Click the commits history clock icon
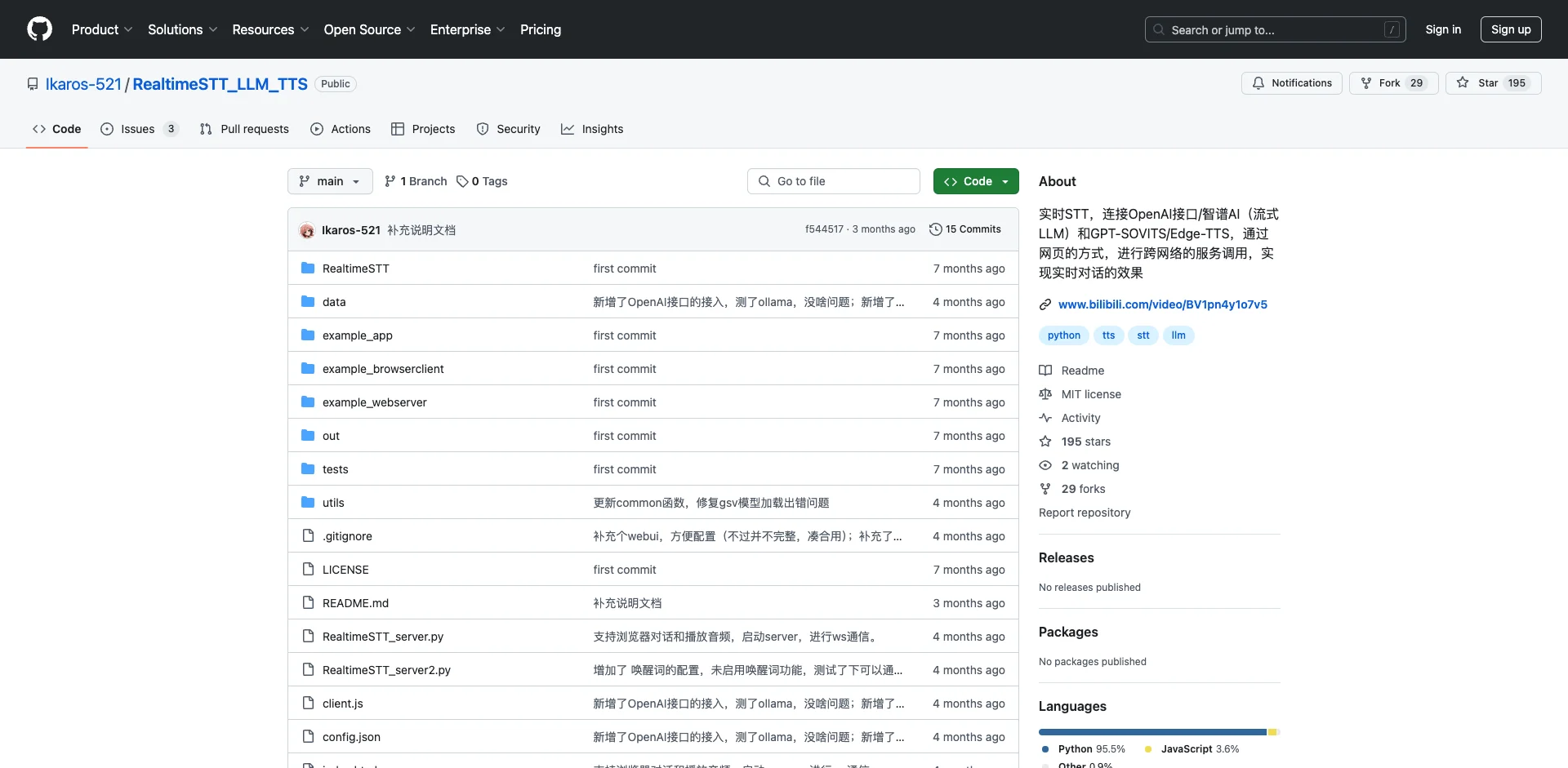 point(935,229)
